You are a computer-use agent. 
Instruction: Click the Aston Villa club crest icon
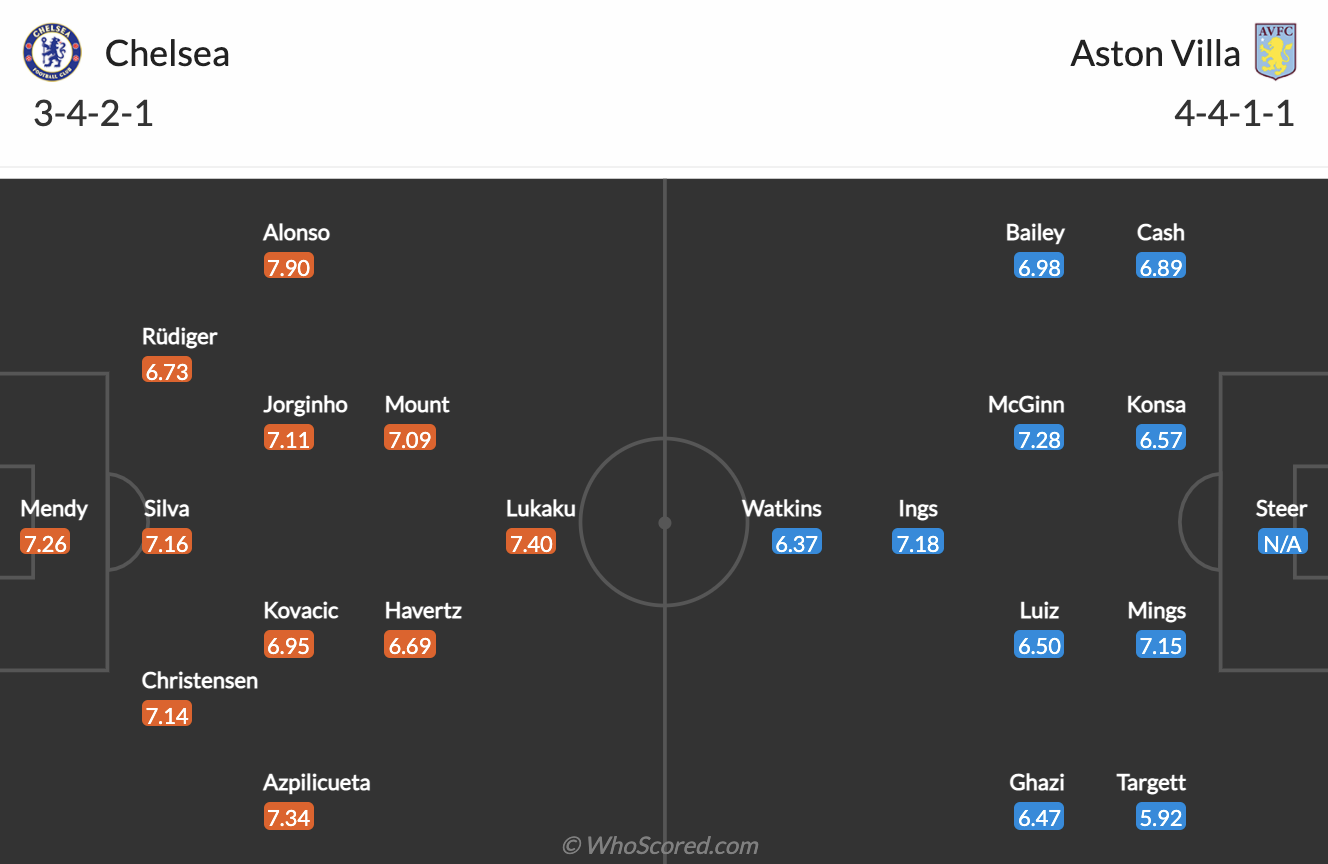(x=1275, y=52)
